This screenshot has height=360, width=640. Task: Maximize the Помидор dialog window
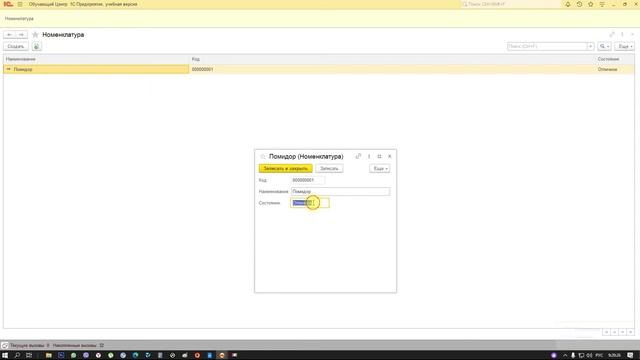pyautogui.click(x=379, y=156)
